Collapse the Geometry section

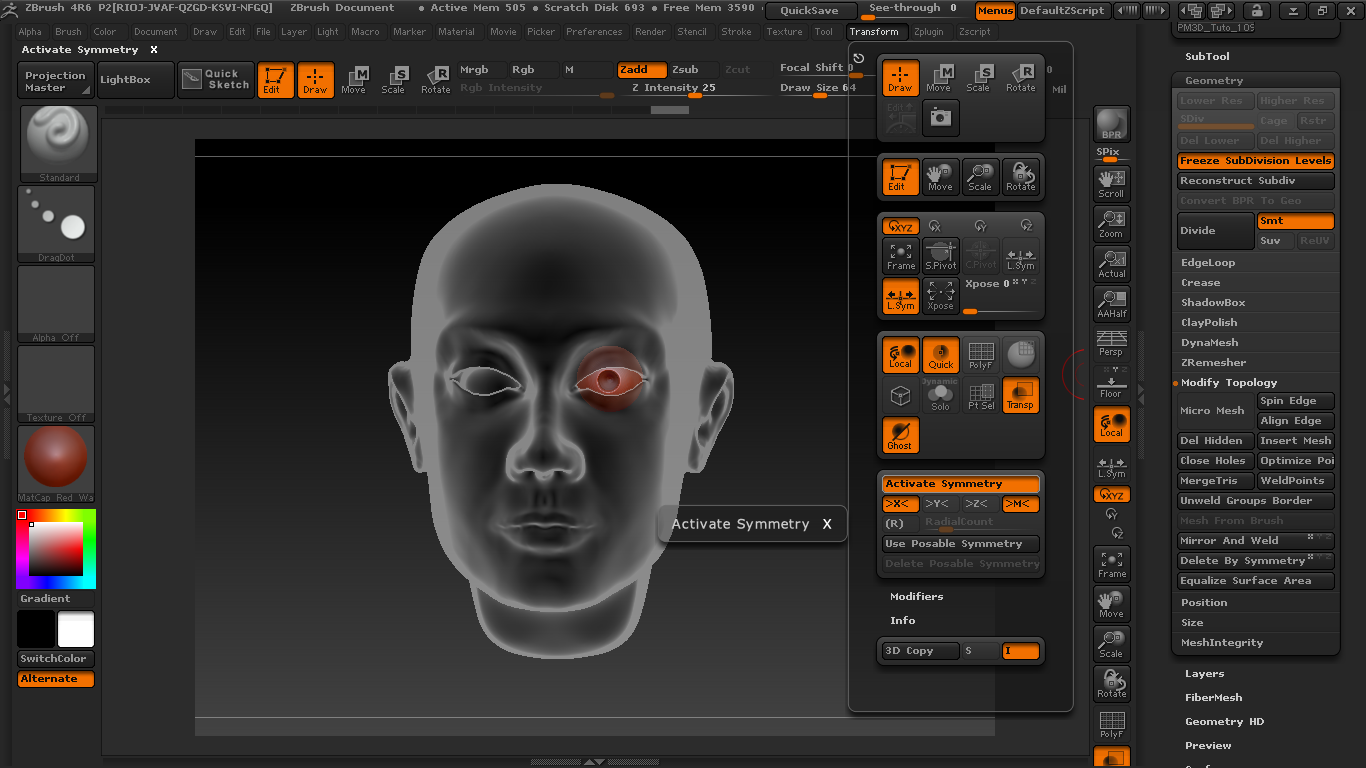[1214, 81]
